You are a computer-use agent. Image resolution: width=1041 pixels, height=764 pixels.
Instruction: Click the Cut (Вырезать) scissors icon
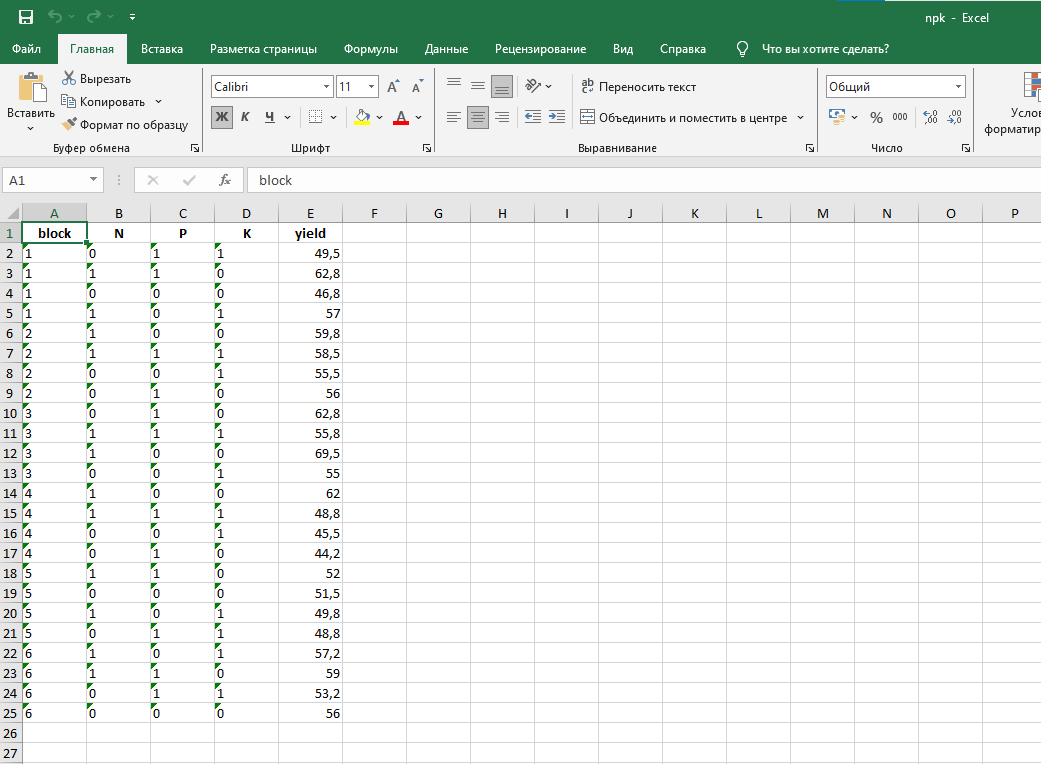tap(69, 78)
